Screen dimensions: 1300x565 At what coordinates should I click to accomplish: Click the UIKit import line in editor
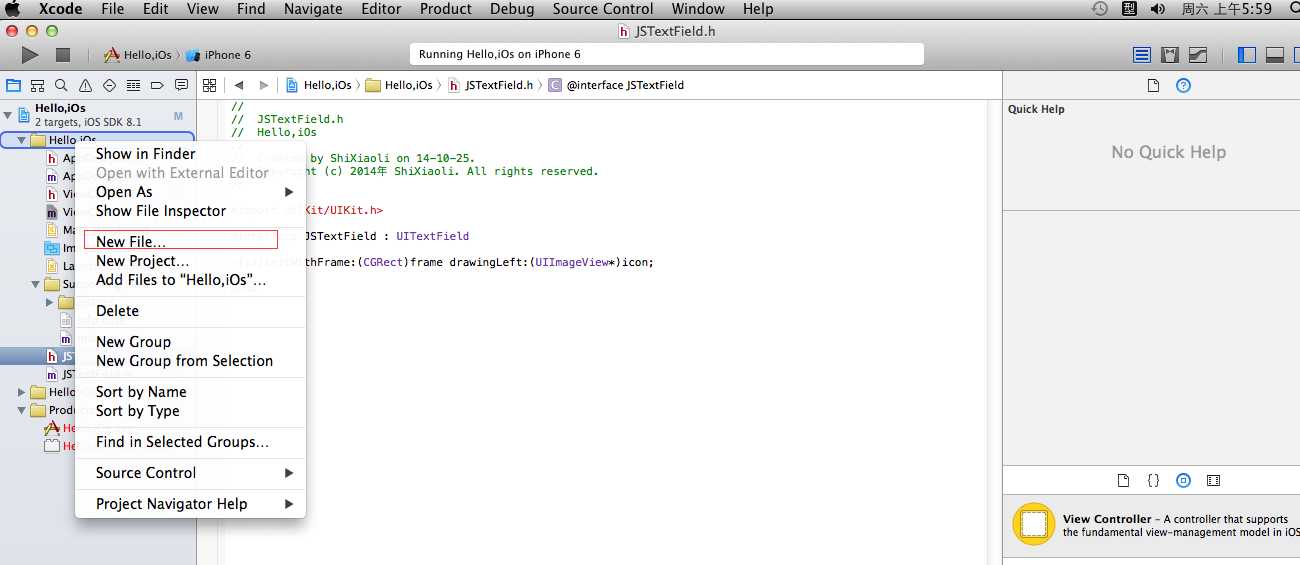(x=307, y=211)
